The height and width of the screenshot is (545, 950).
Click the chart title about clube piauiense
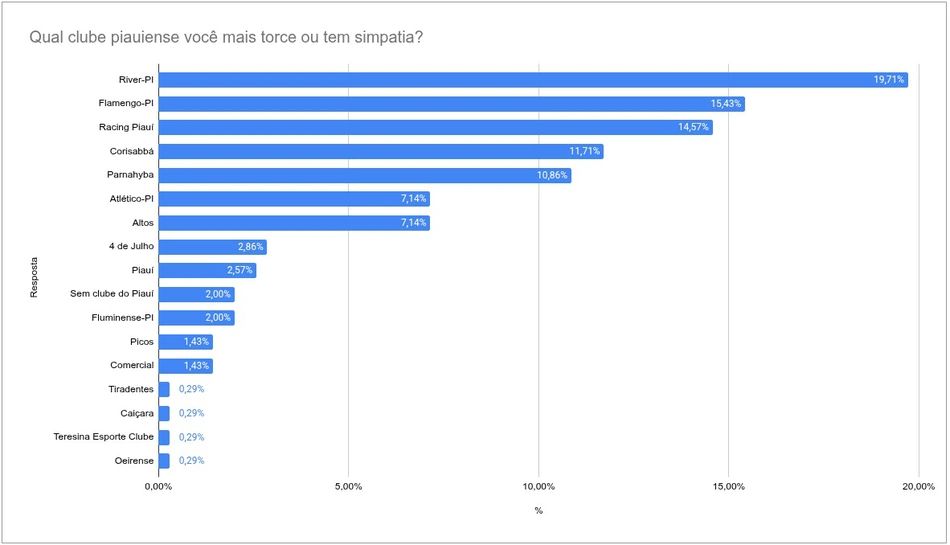(x=226, y=38)
